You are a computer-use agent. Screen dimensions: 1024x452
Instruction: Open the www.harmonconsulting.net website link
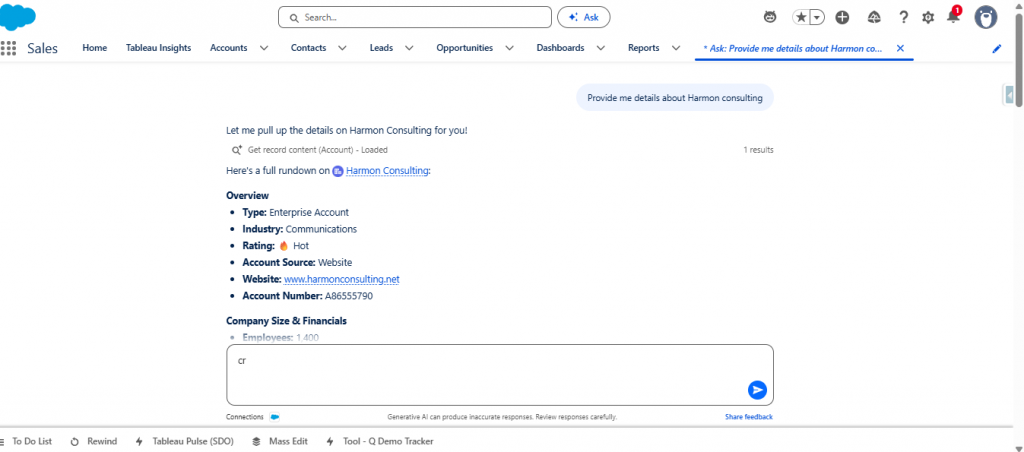pos(342,279)
